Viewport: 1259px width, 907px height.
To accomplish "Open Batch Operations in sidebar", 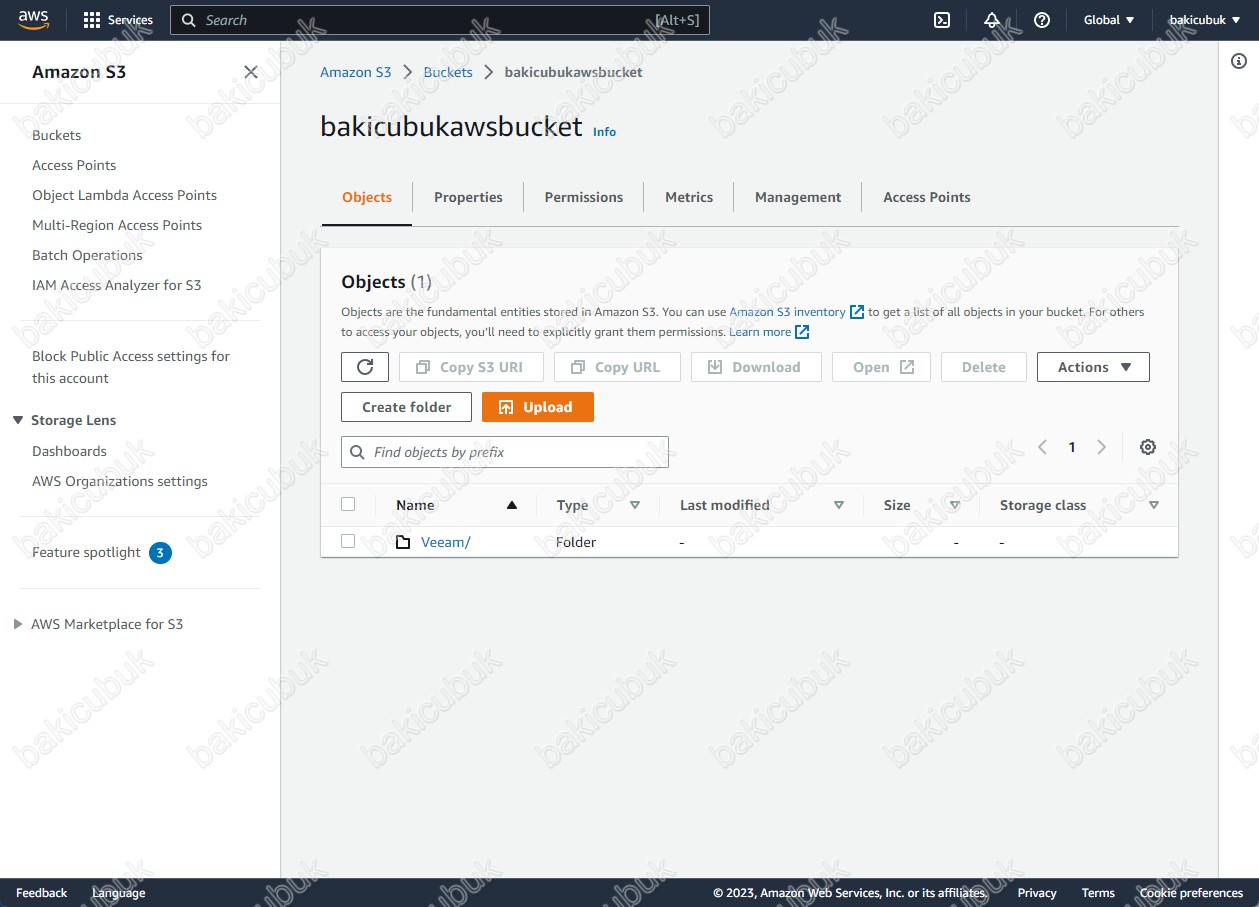I will (87, 255).
